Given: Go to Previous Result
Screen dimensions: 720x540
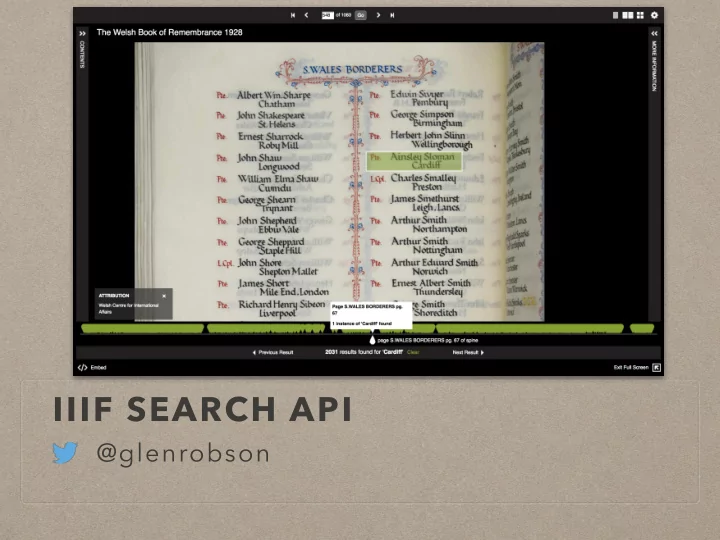Looking at the screenshot, I should (273, 352).
